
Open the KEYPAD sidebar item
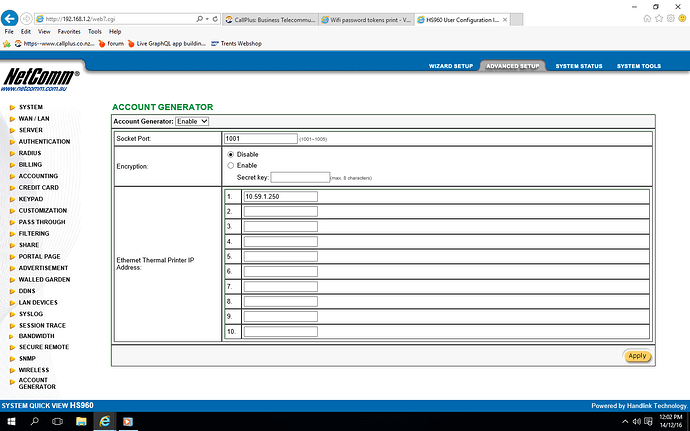point(31,199)
